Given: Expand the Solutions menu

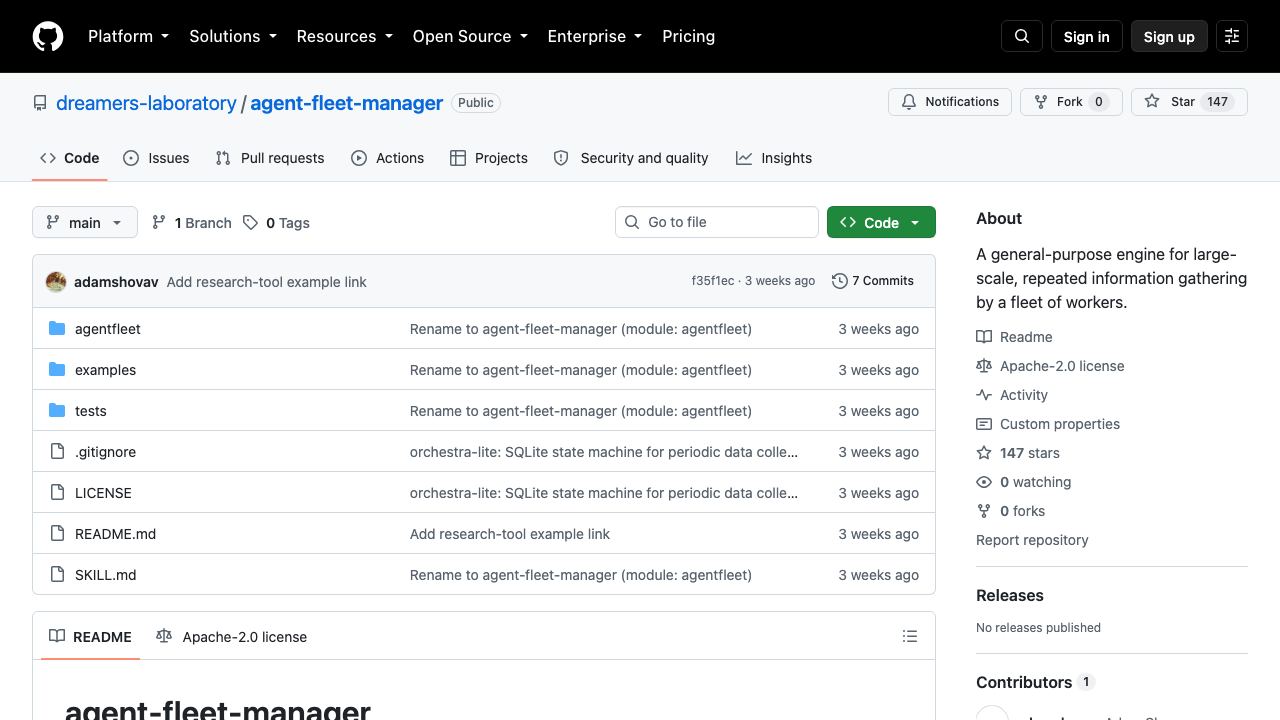Looking at the screenshot, I should [234, 36].
